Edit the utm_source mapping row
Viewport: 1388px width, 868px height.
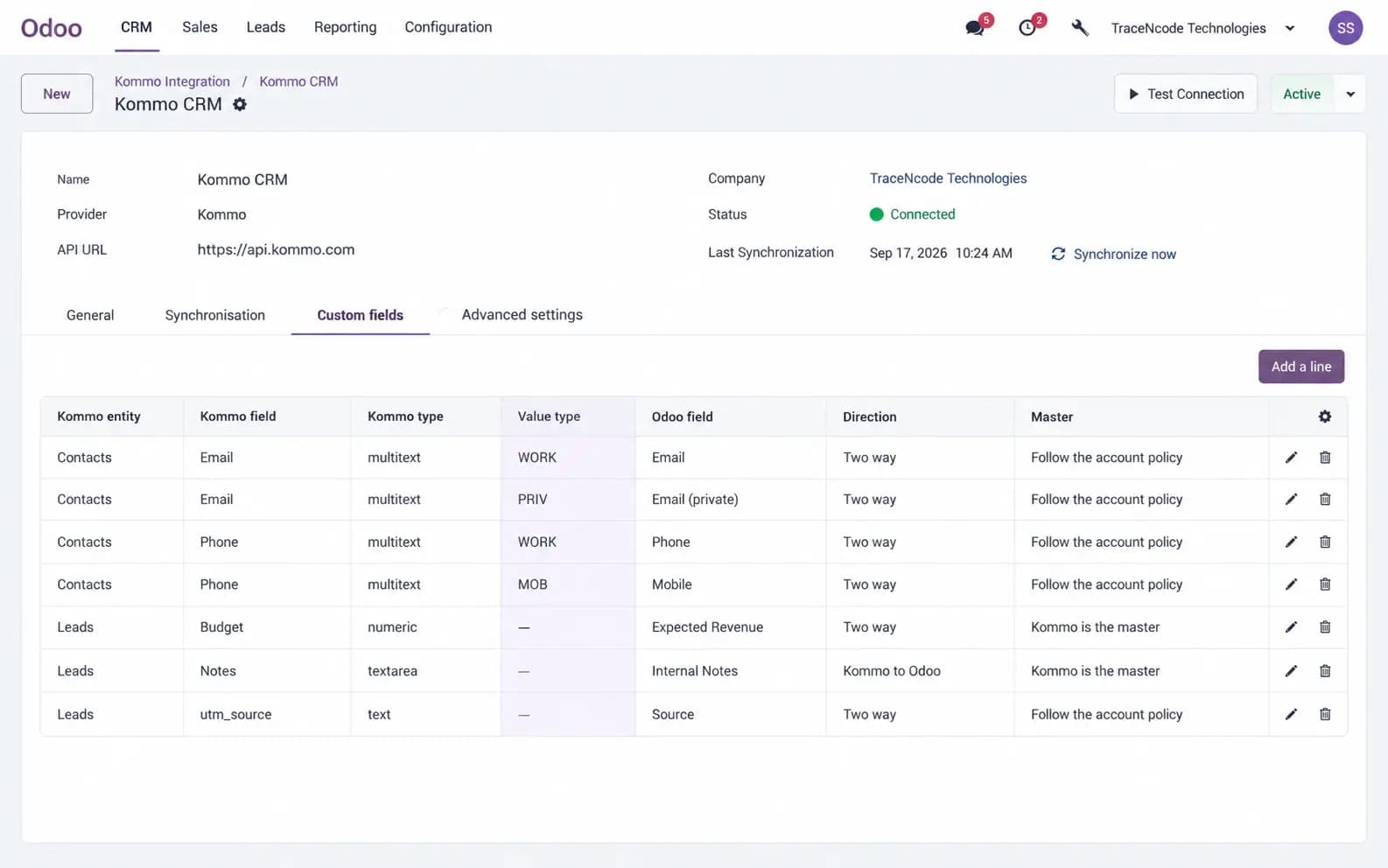tap(1291, 715)
